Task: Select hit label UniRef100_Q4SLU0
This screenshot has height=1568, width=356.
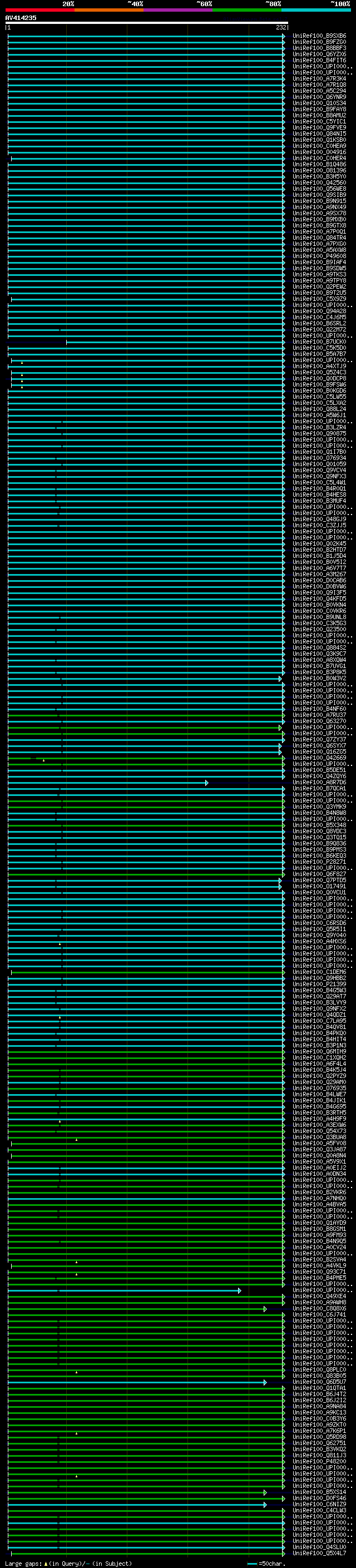Action: point(319,1547)
